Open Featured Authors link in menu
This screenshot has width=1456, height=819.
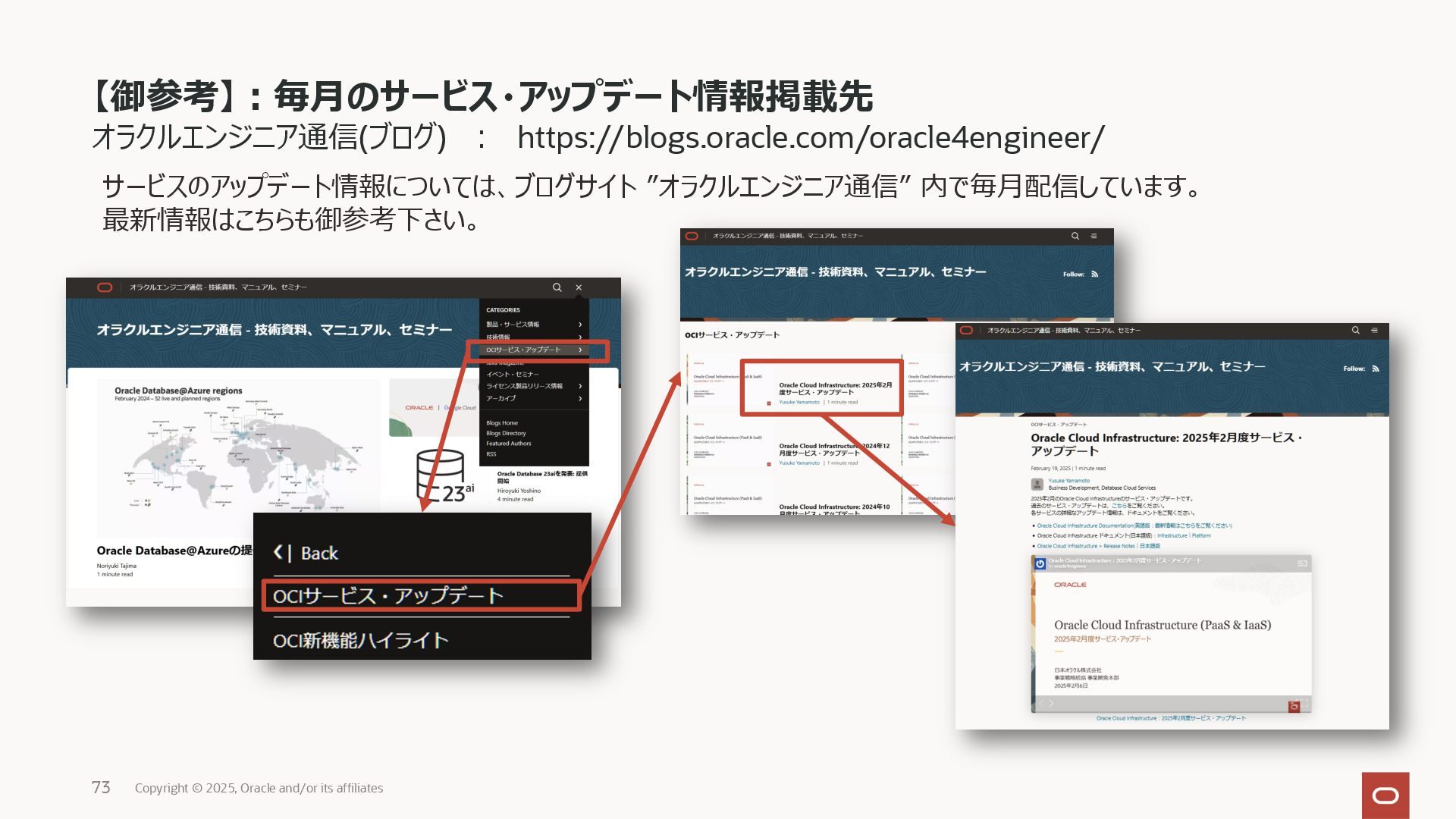508,444
